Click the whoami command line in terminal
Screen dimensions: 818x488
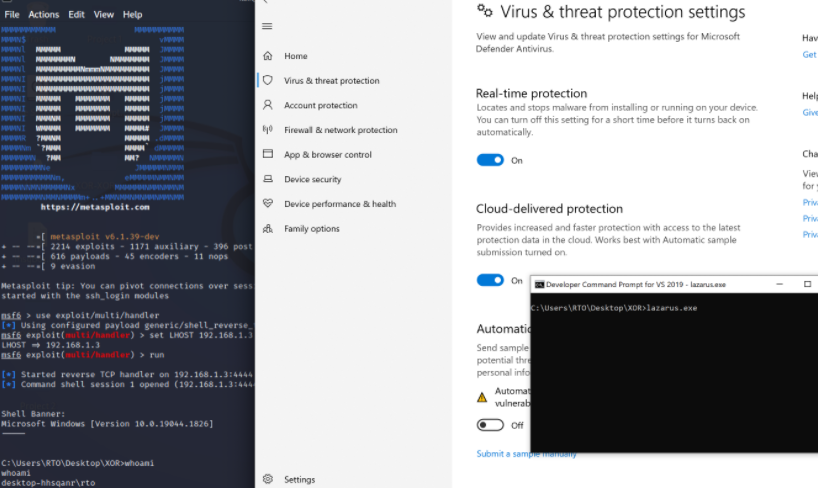coord(77,463)
